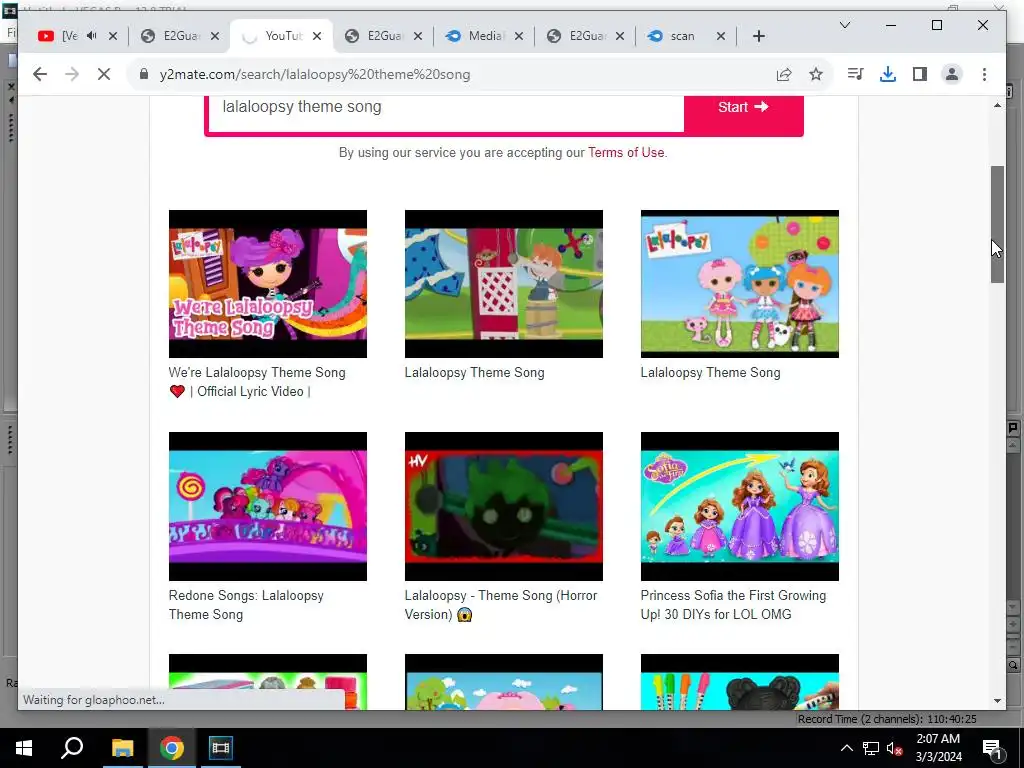This screenshot has width=1024, height=768.
Task: Open Chrome three-dot menu
Action: (x=984, y=74)
